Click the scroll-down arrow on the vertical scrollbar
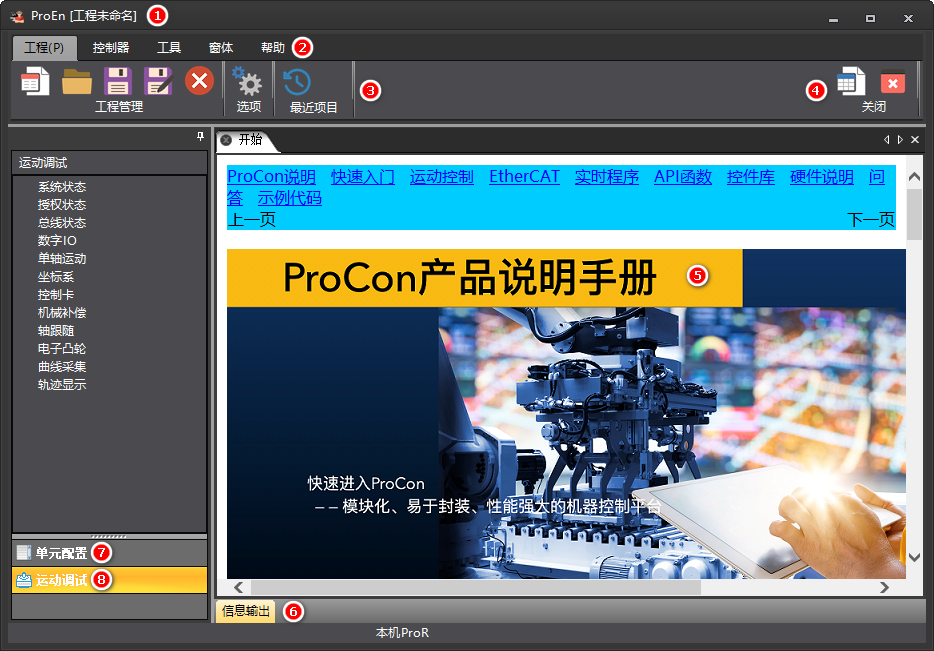 (914, 557)
